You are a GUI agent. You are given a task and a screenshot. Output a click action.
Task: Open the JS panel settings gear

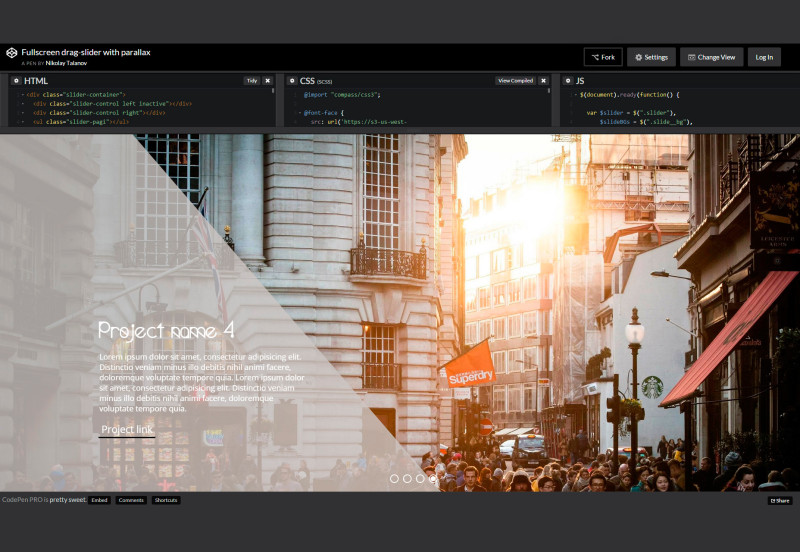(568, 80)
